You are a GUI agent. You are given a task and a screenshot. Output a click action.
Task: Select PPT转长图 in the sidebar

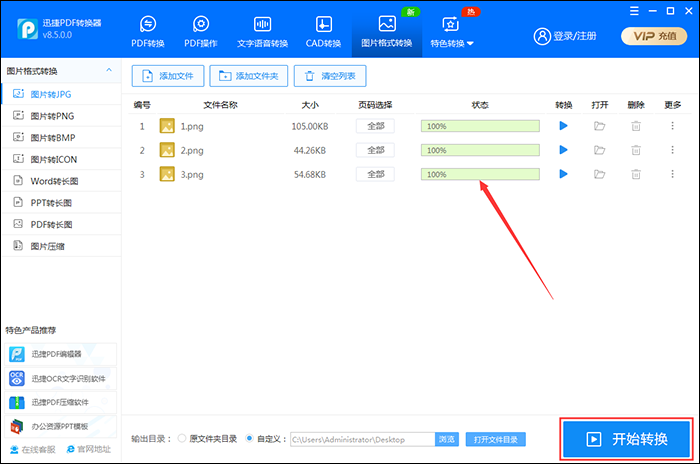point(61,203)
